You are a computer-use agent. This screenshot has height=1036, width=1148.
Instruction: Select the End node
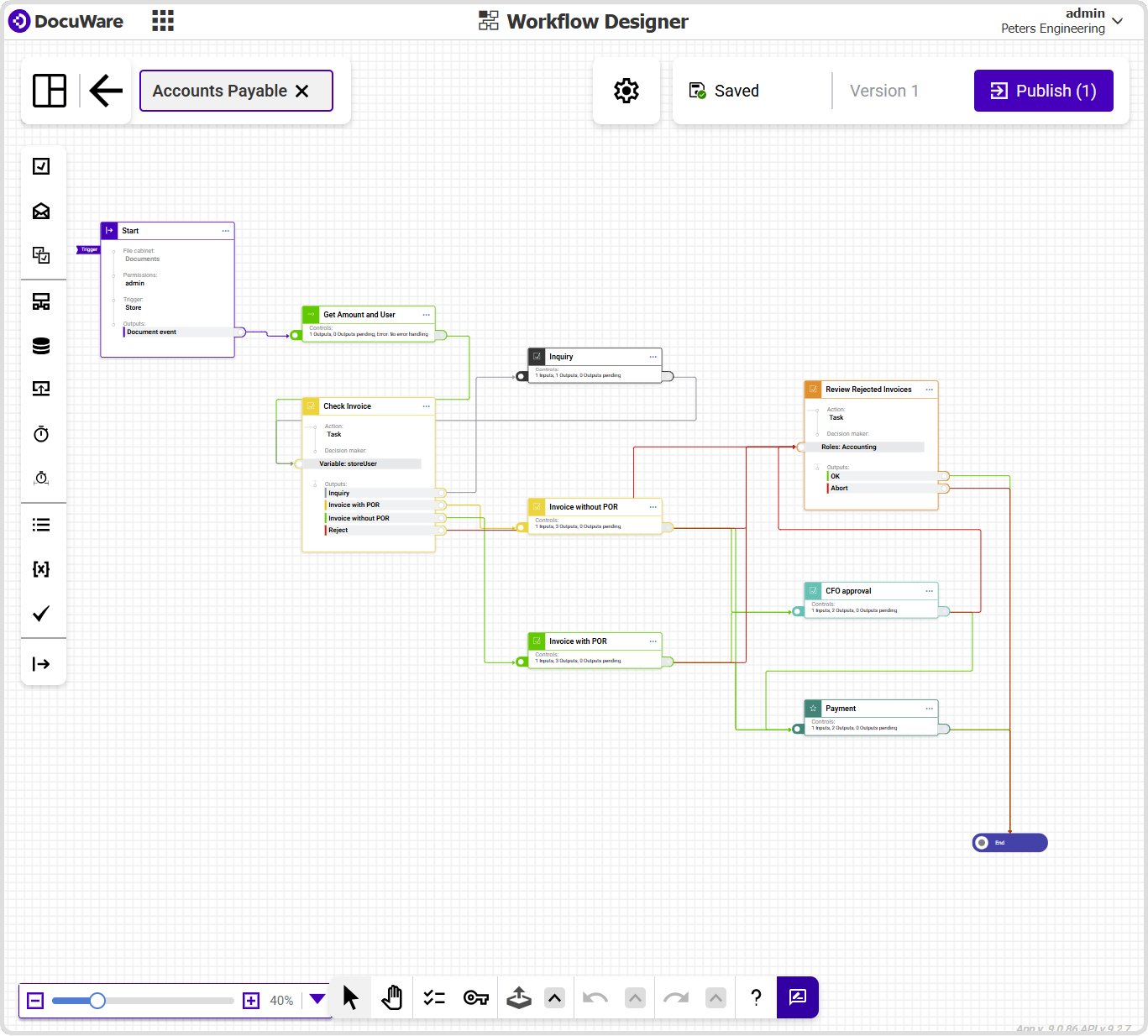tap(1010, 843)
